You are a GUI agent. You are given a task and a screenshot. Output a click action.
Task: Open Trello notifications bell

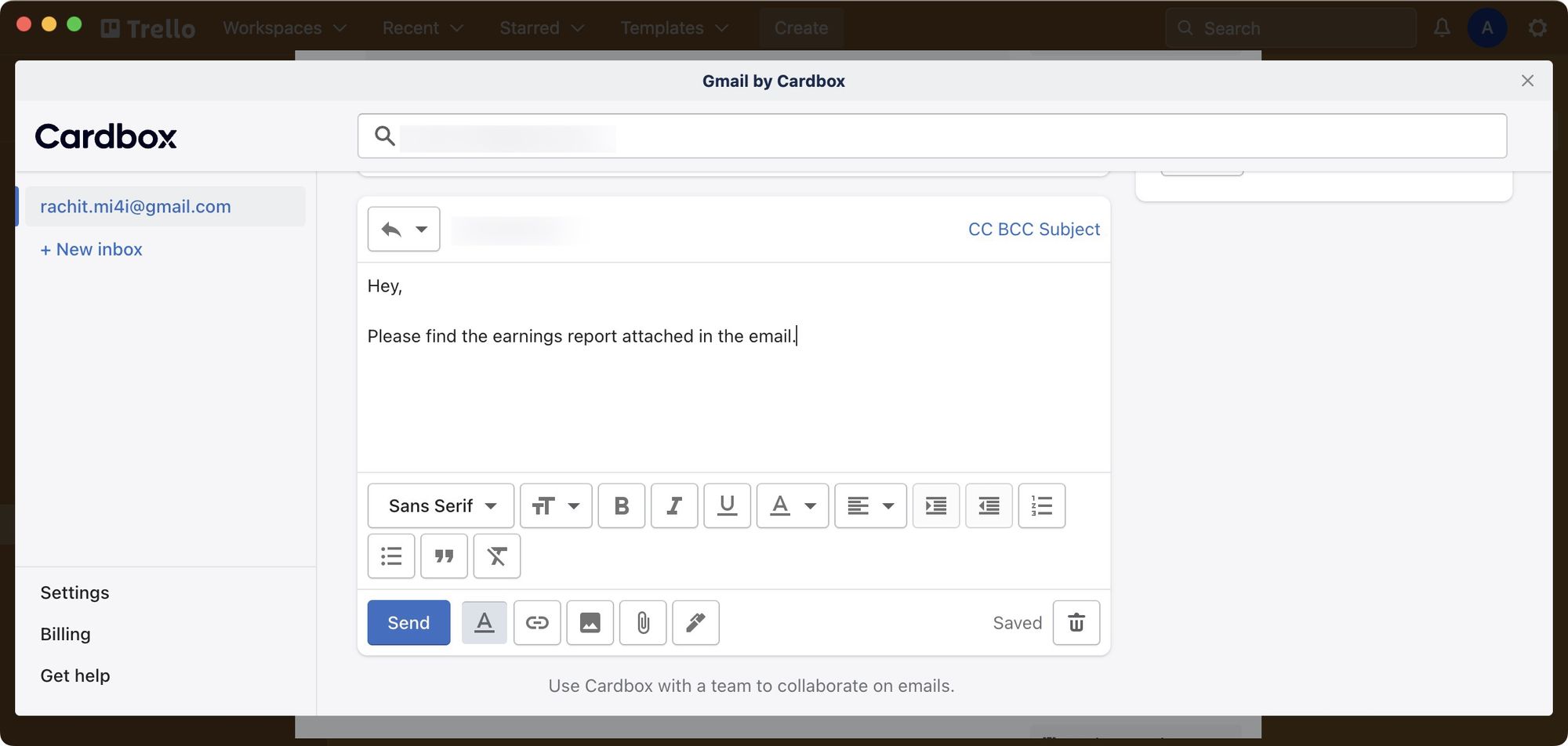click(x=1442, y=28)
